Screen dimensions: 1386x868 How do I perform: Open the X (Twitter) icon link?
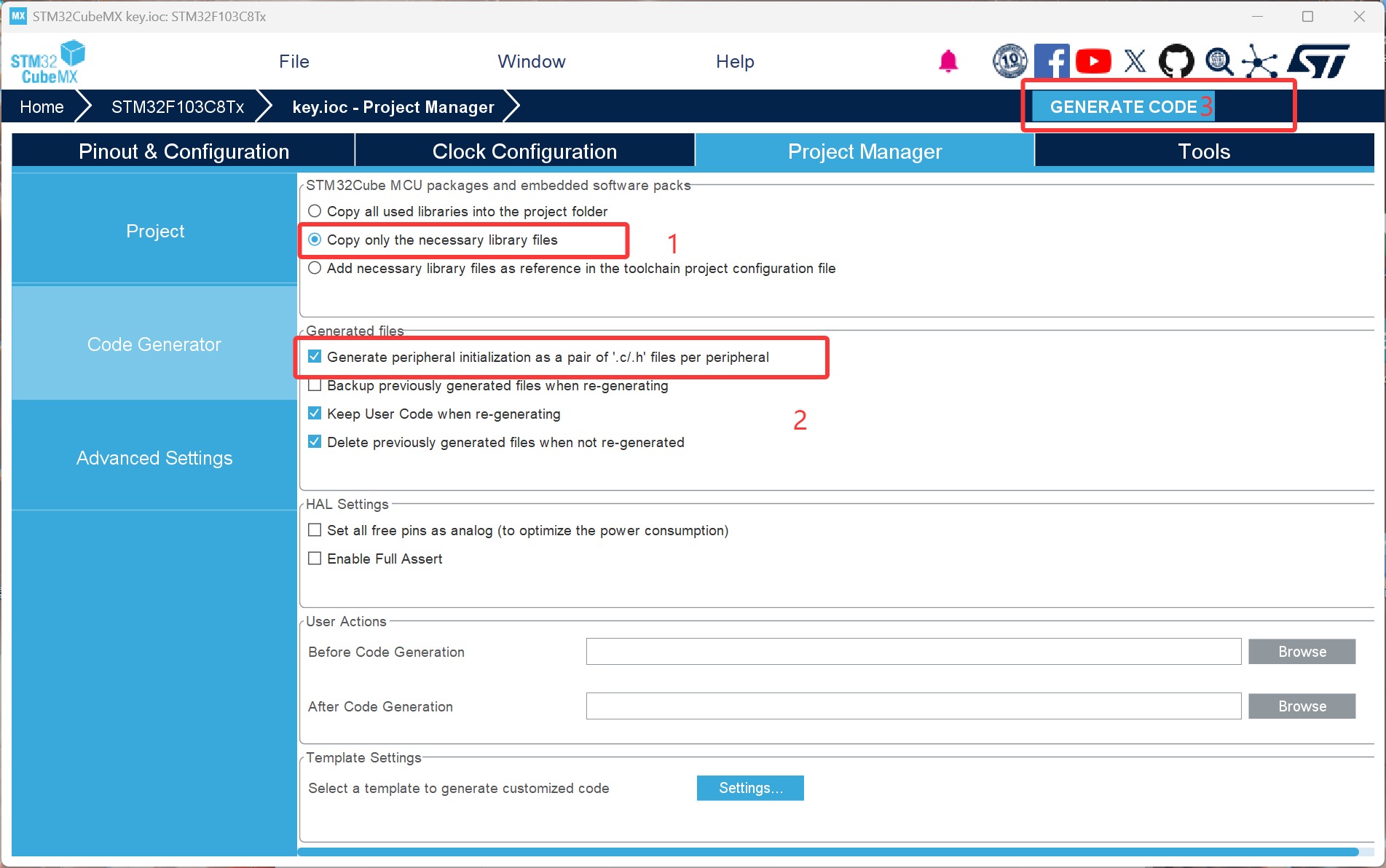pos(1135,61)
